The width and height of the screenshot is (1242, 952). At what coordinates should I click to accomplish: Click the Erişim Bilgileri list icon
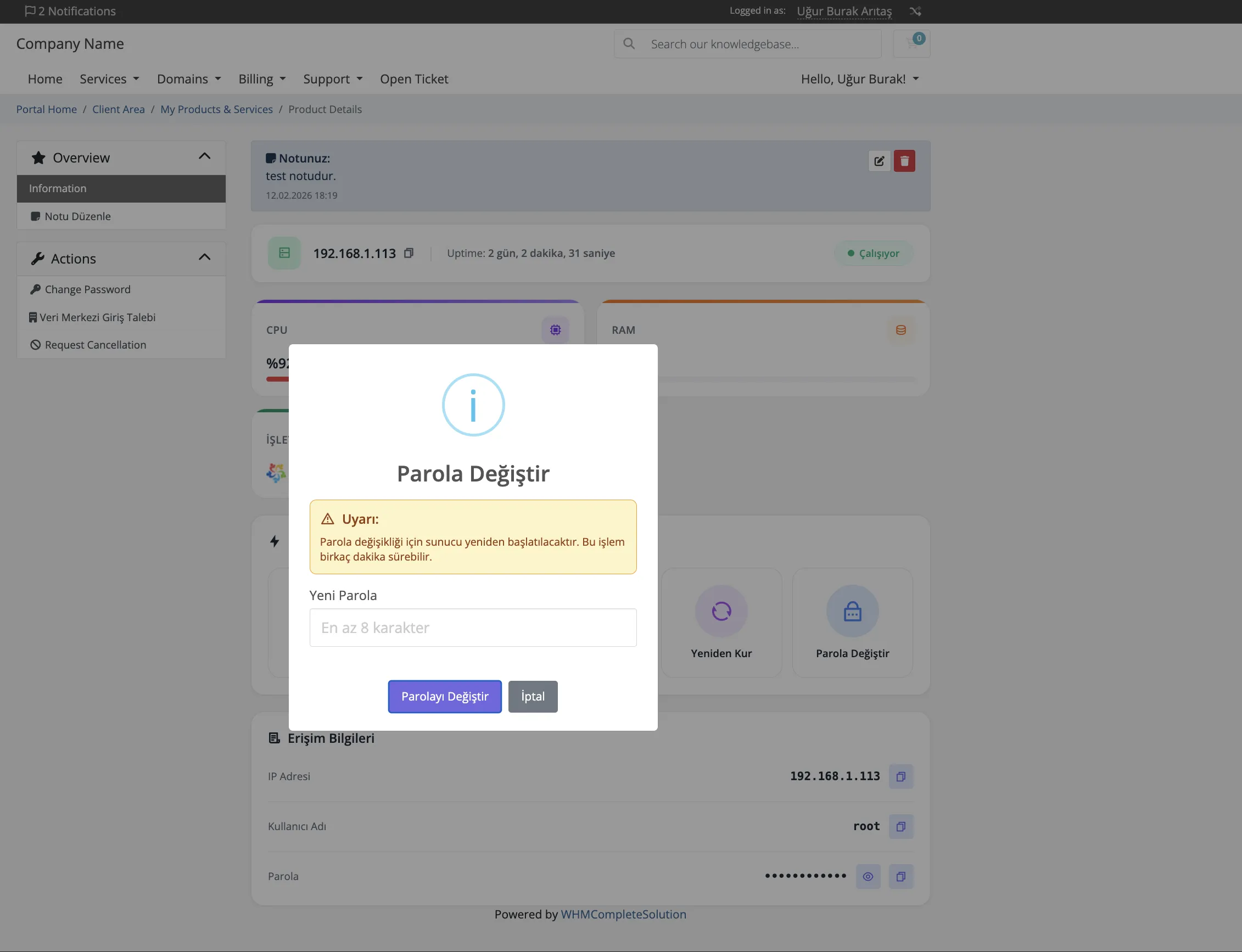pos(274,738)
